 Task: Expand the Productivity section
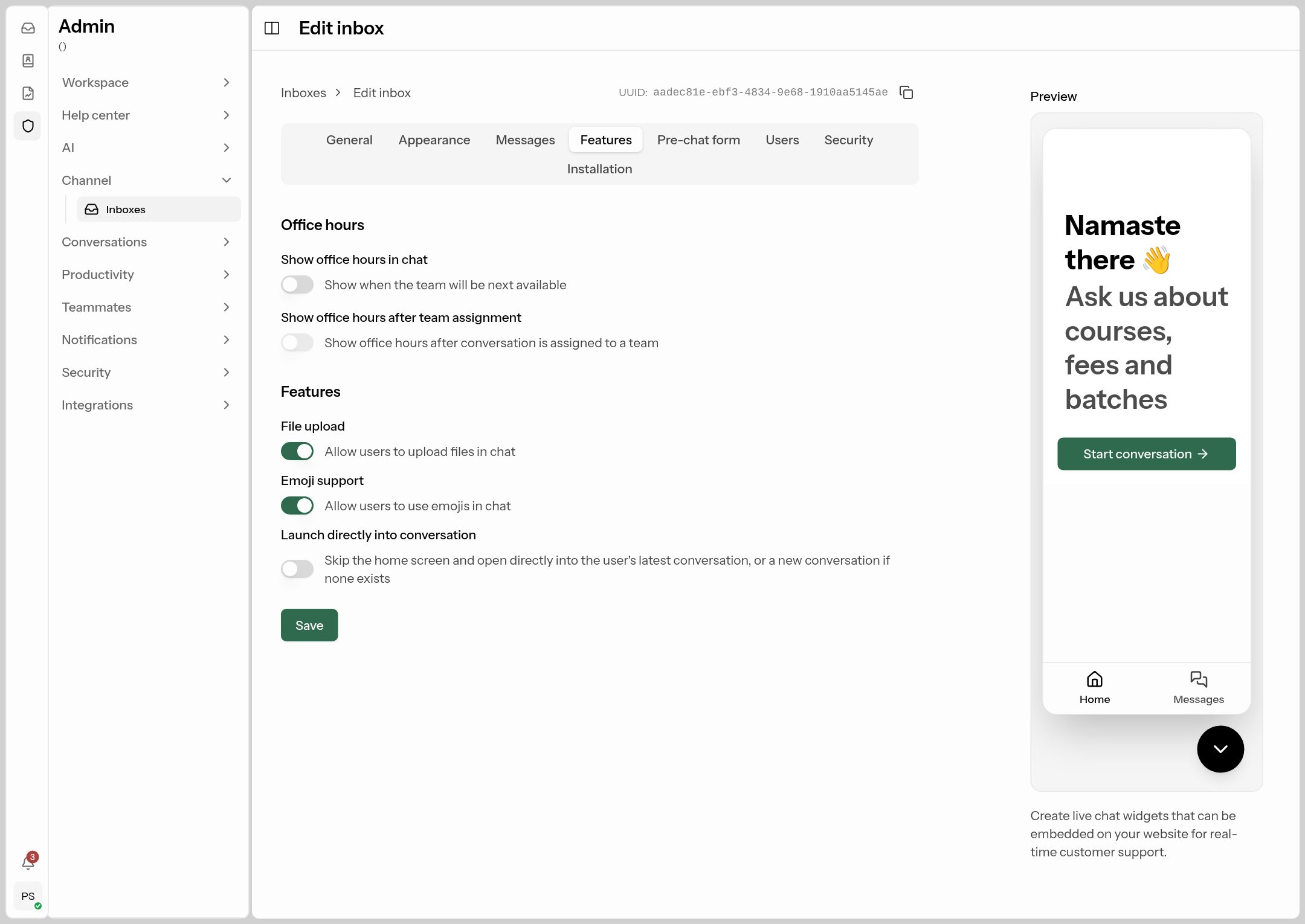pos(146,274)
